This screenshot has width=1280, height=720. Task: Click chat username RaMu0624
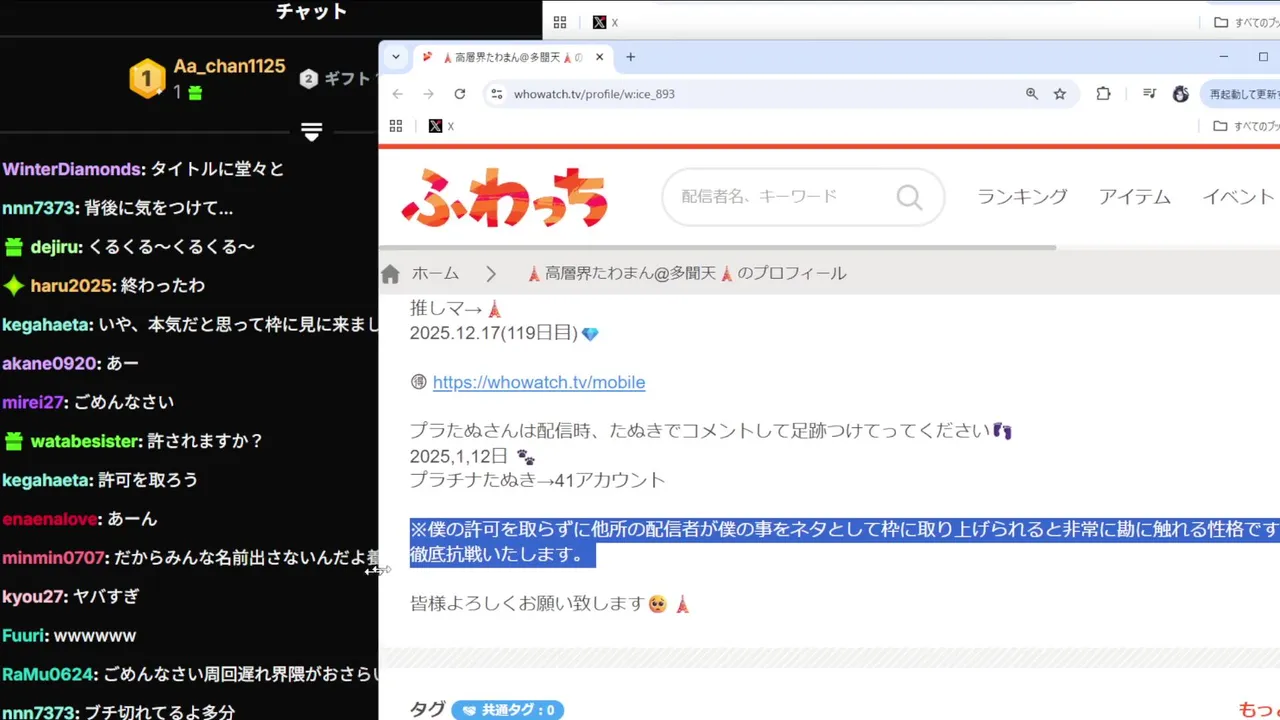click(x=47, y=675)
